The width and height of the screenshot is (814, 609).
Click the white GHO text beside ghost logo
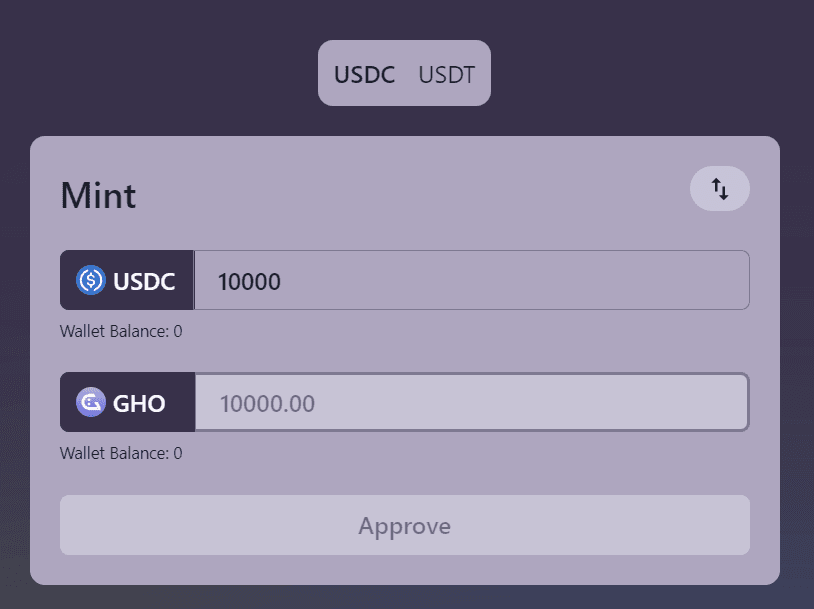point(139,404)
